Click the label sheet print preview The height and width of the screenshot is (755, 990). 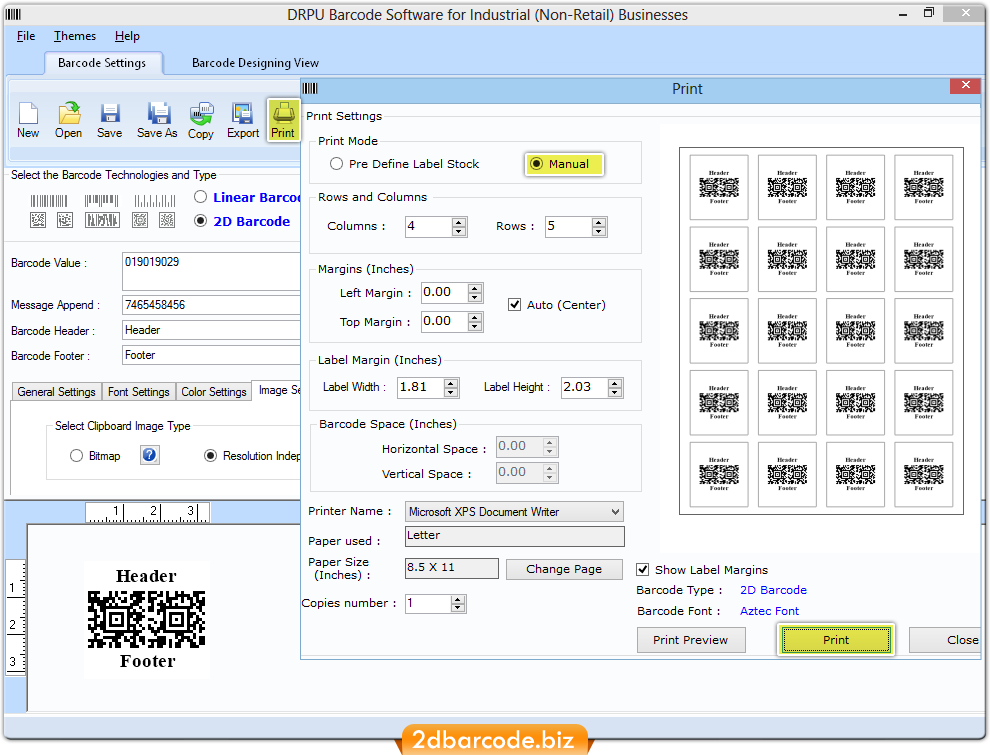821,331
